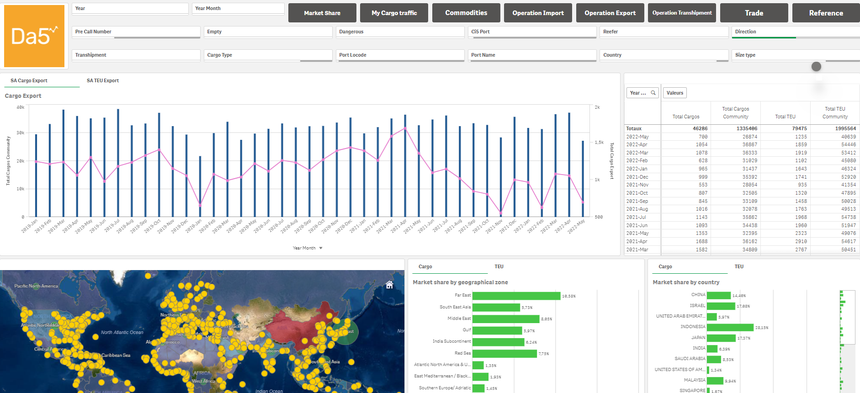Select the INDONESIA country bar
The width and height of the screenshot is (860, 393).
click(730, 327)
